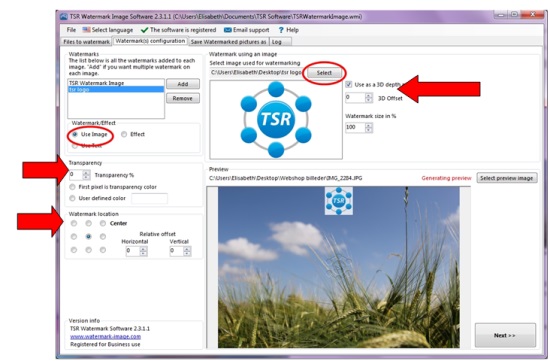Viewport: 550px width, 361px height.
Task: Select top-left watermark location radio
Action: (74, 223)
